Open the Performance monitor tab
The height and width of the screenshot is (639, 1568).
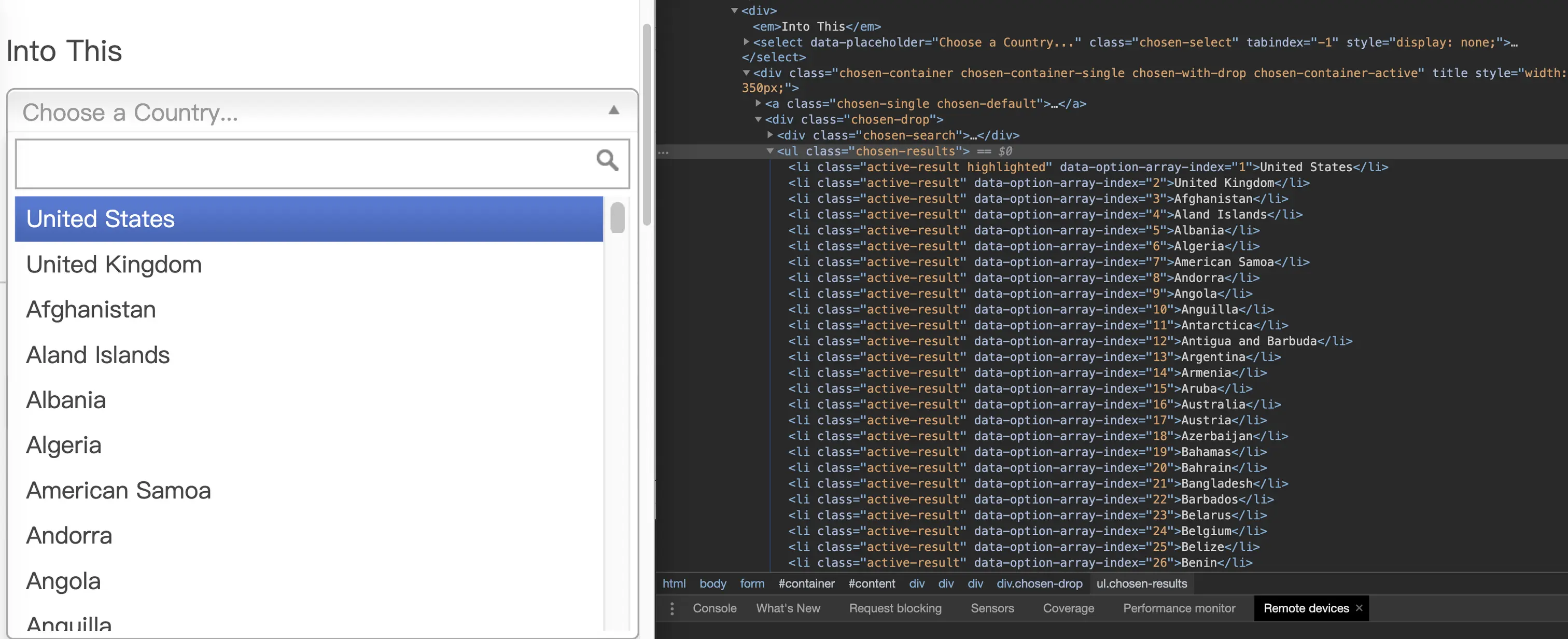coord(1179,608)
